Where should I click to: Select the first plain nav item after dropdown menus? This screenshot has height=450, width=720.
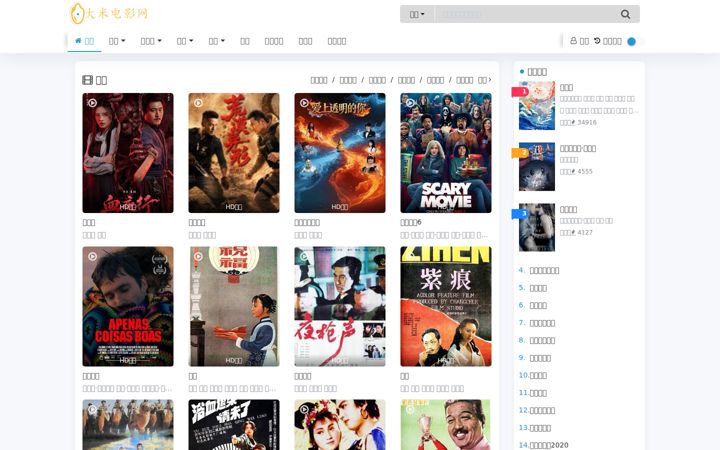(245, 41)
